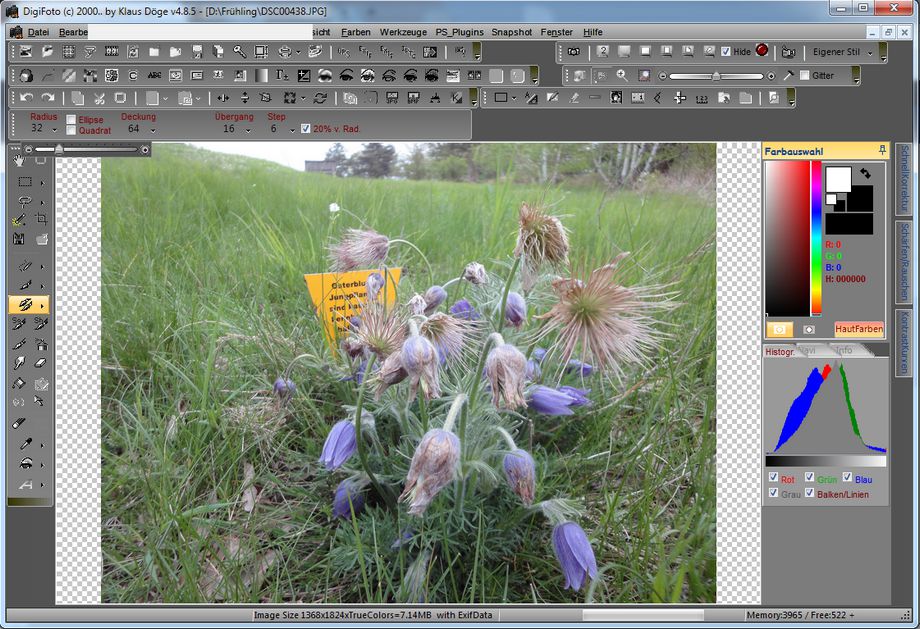The image size is (920, 629).
Task: Select the Crop tool in toolbox
Action: click(x=42, y=219)
